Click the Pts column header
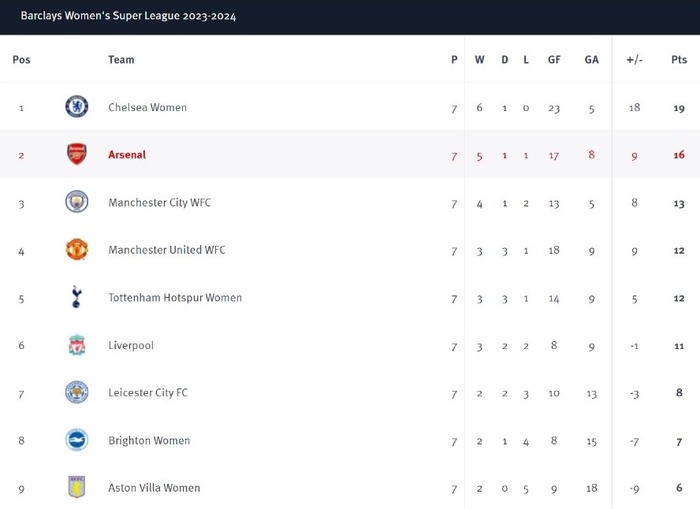The image size is (700, 509). [x=679, y=60]
